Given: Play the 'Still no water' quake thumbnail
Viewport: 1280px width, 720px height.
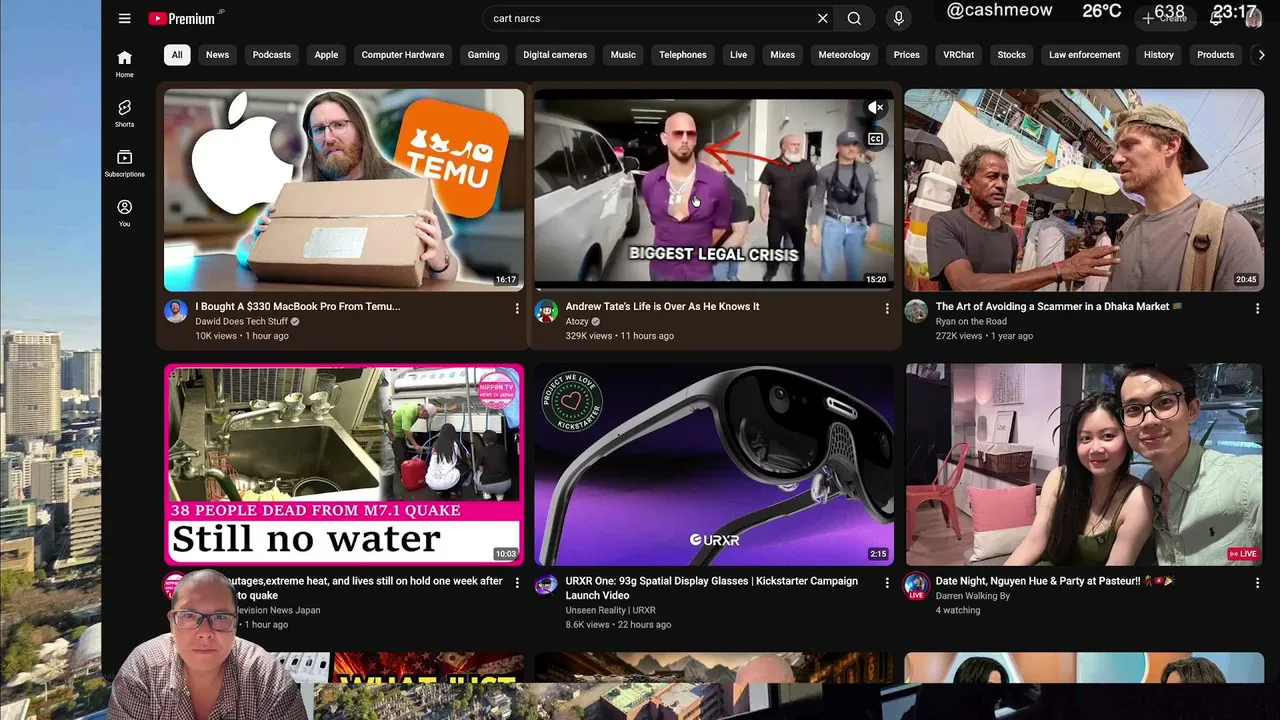Looking at the screenshot, I should click(x=344, y=464).
